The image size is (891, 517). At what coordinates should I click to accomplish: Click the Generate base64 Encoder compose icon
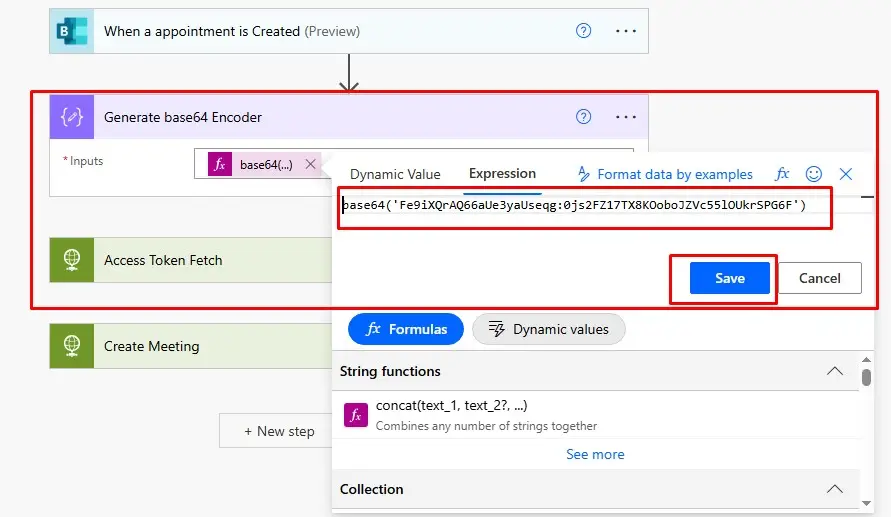pyautogui.click(x=72, y=117)
